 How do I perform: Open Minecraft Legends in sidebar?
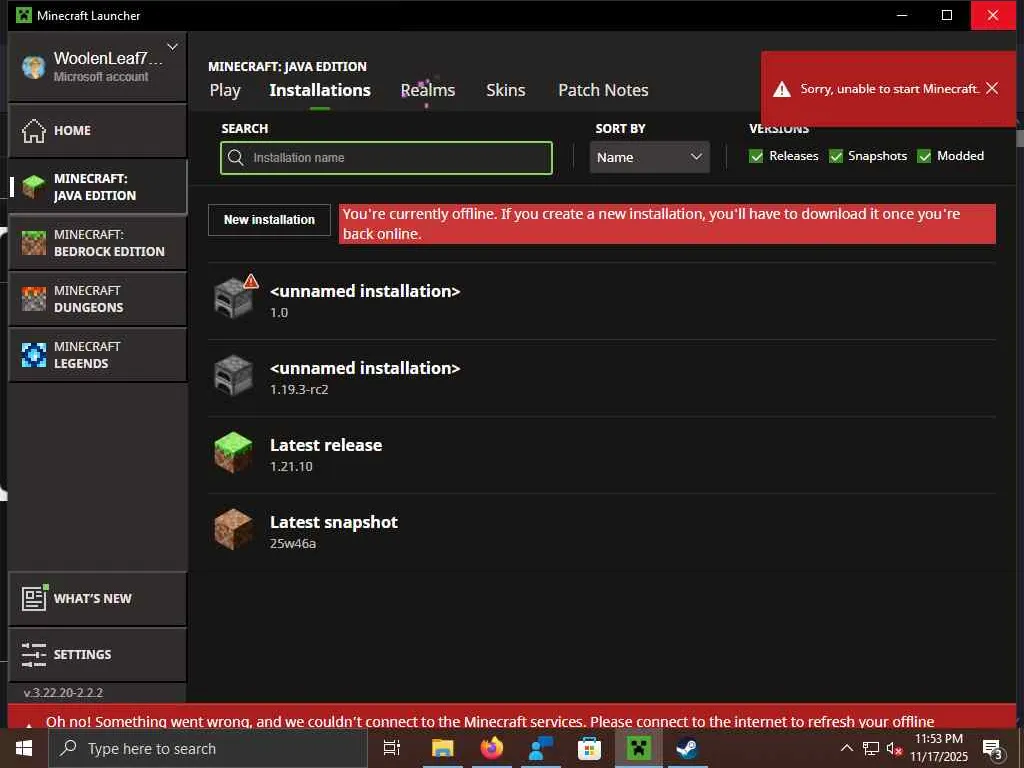(97, 355)
